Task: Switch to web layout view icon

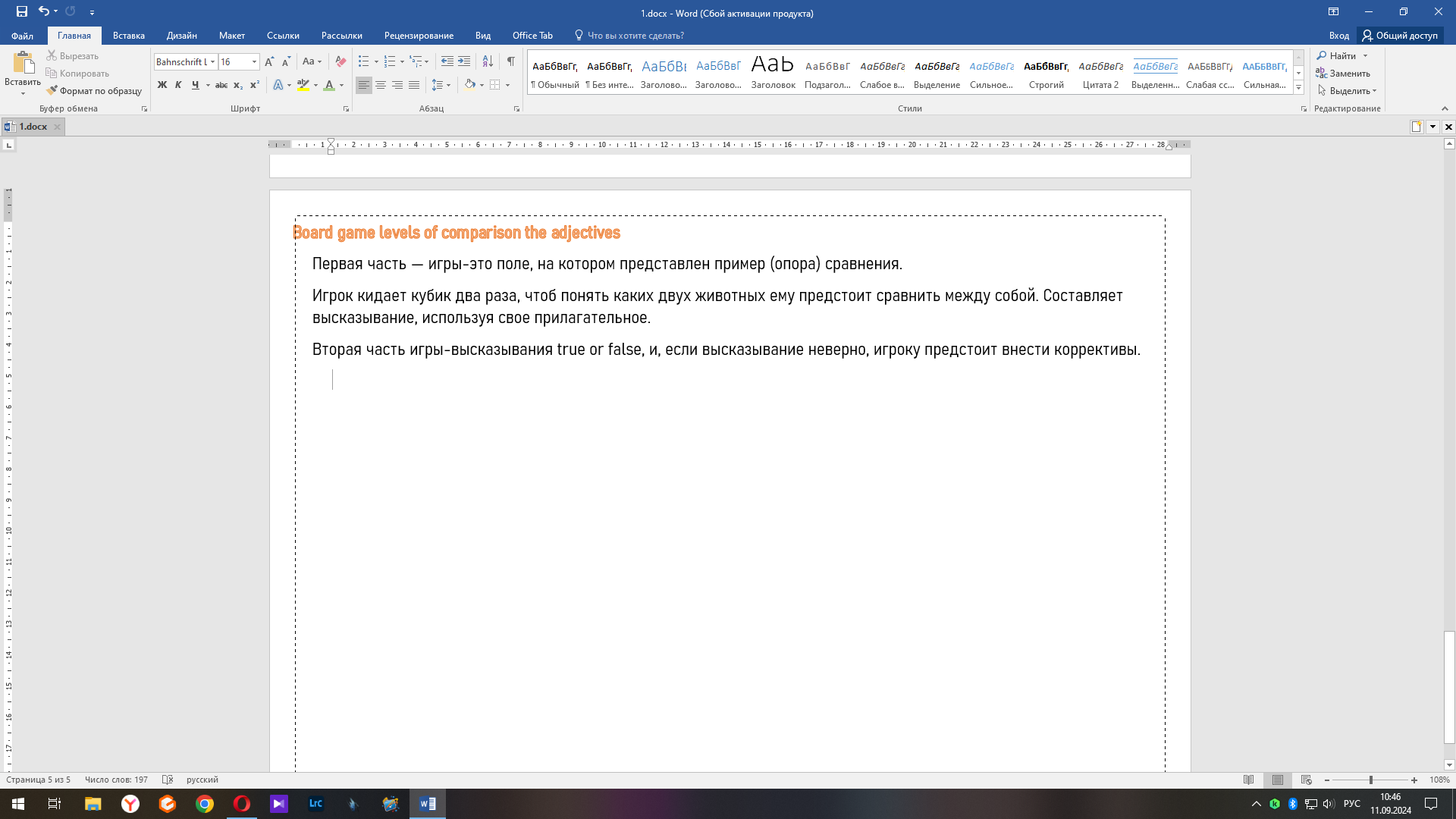Action: [x=1307, y=780]
